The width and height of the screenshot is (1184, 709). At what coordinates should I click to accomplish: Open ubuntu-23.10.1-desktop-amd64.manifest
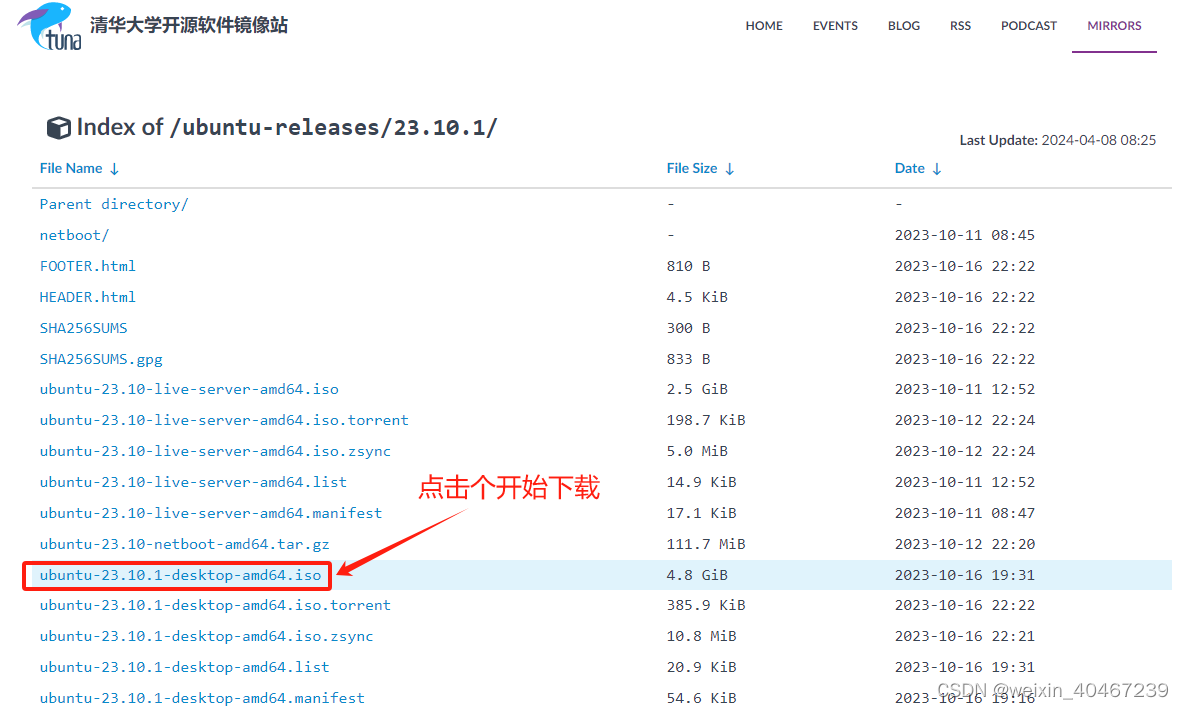click(x=202, y=698)
